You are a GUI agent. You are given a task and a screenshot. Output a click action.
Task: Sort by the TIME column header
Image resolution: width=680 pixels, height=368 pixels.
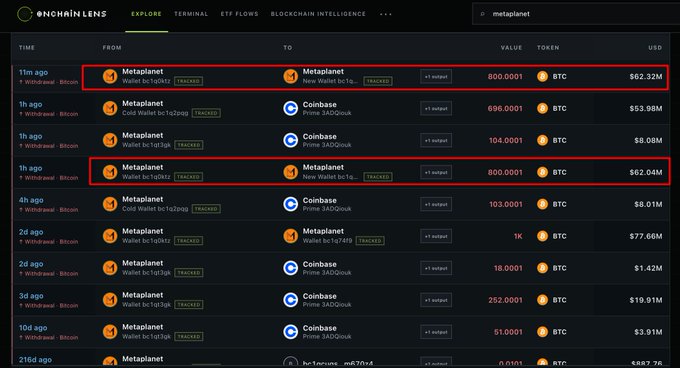(x=27, y=48)
